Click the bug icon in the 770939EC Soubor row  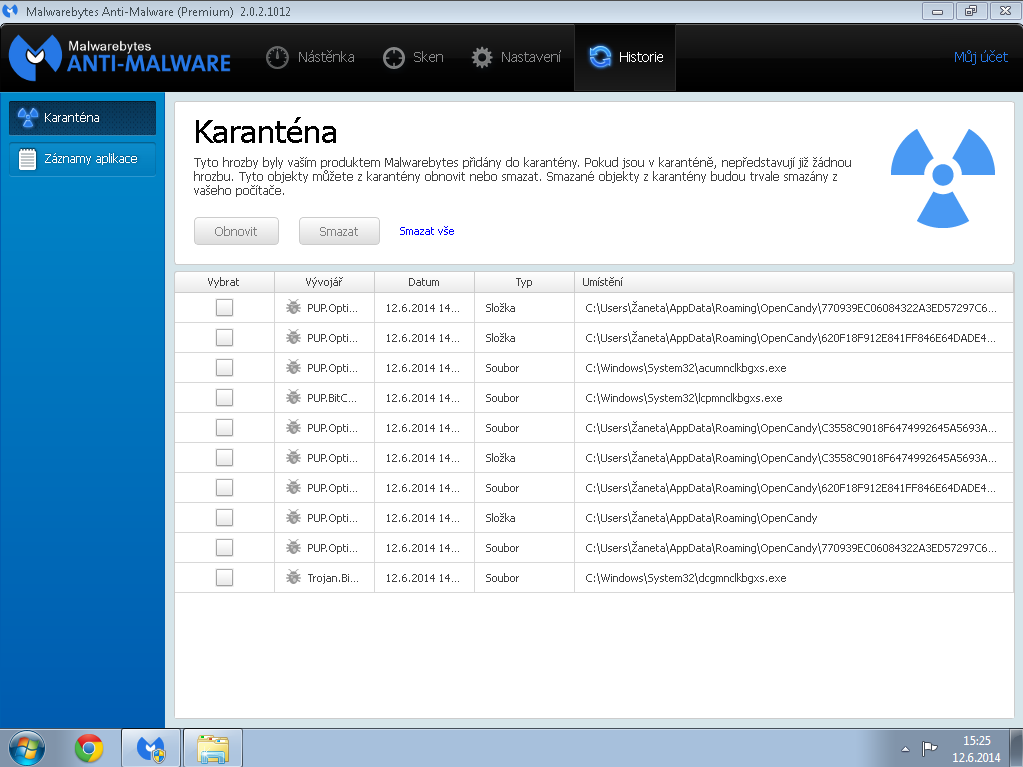294,547
